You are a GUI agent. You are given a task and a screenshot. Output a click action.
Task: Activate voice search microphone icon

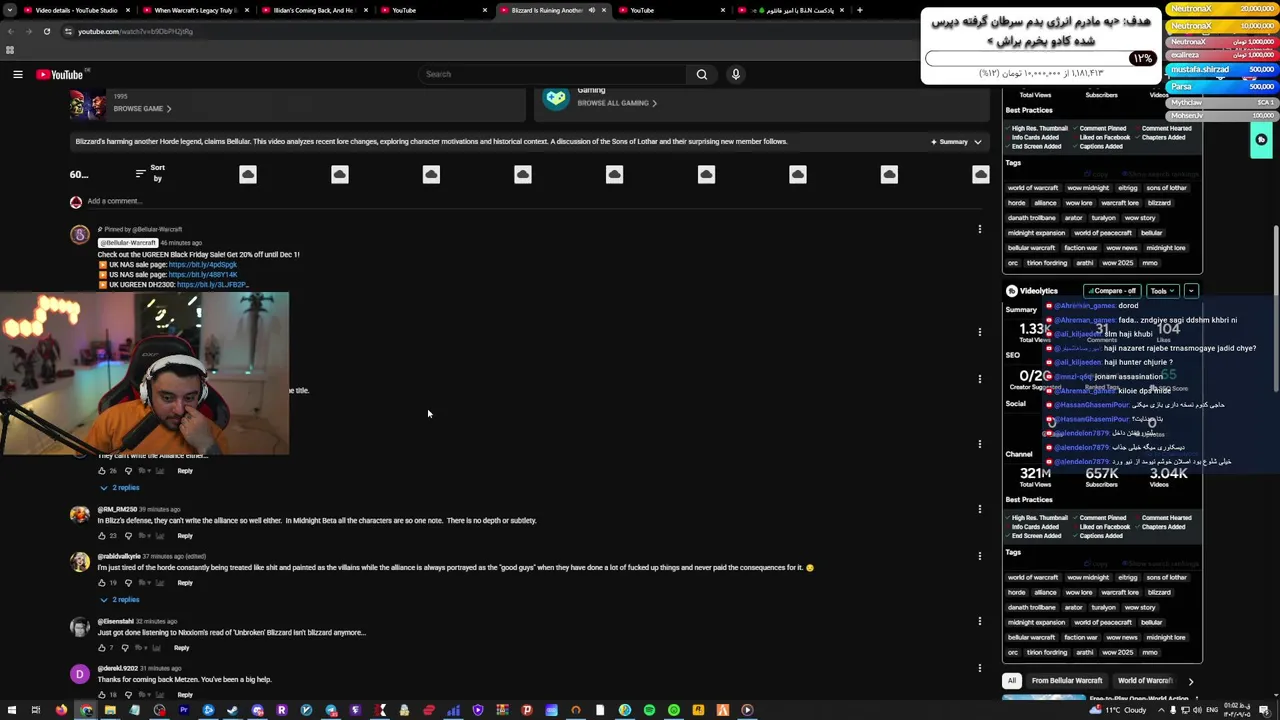735,74
